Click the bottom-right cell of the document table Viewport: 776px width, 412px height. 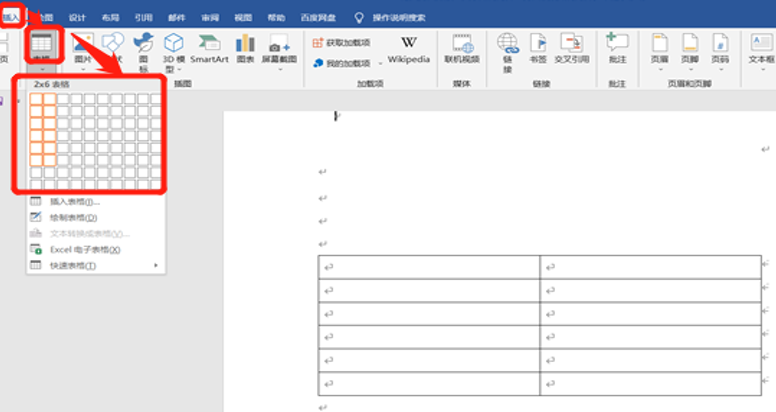click(650, 384)
